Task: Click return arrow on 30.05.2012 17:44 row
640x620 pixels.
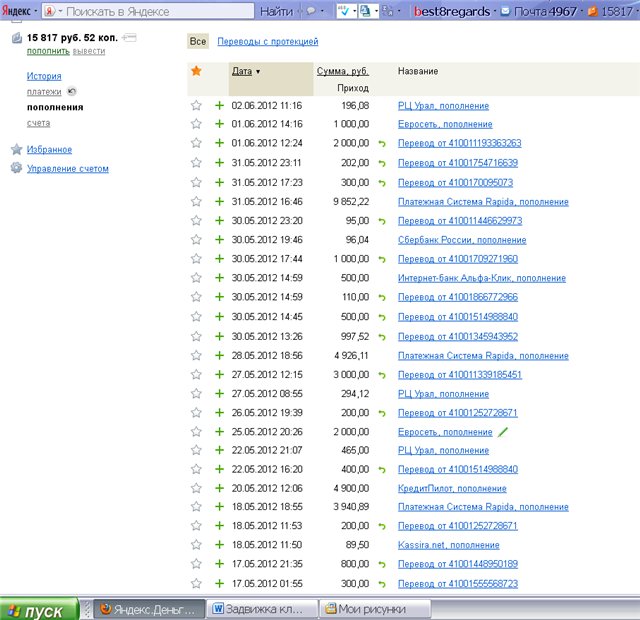Action: click(x=382, y=259)
